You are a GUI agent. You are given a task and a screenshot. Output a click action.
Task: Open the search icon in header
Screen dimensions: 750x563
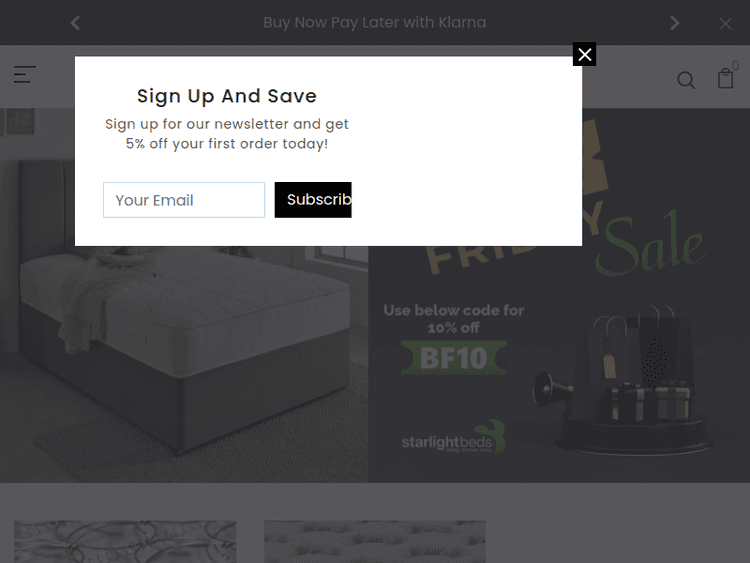[x=686, y=80]
